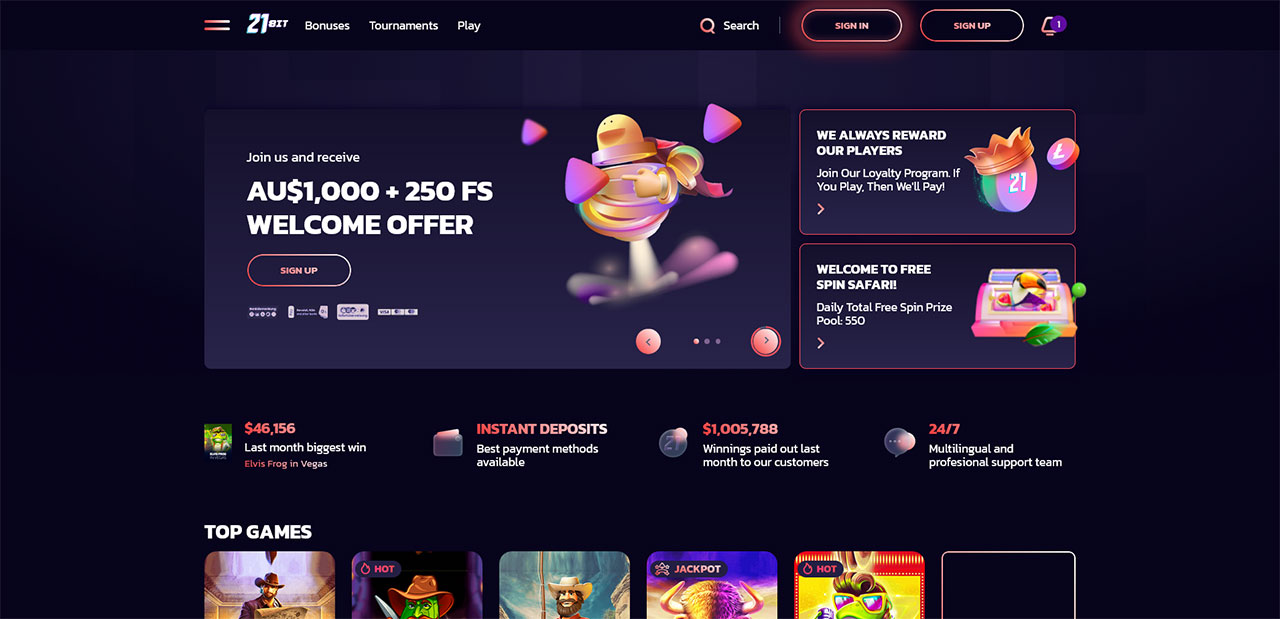Select the third carousel dot
Screen dimensions: 1280x619
coord(718,341)
